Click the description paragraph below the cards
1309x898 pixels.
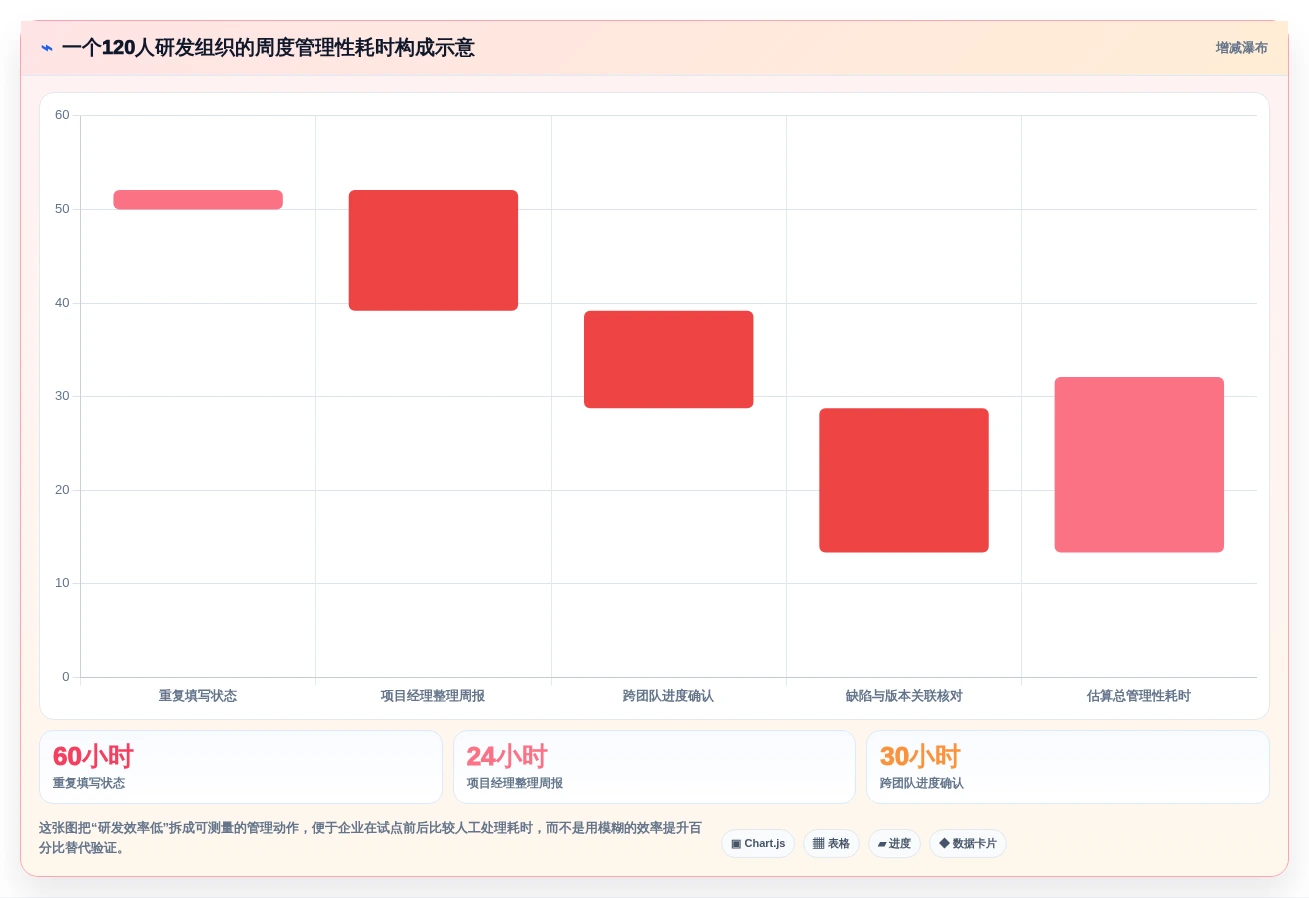(x=370, y=838)
